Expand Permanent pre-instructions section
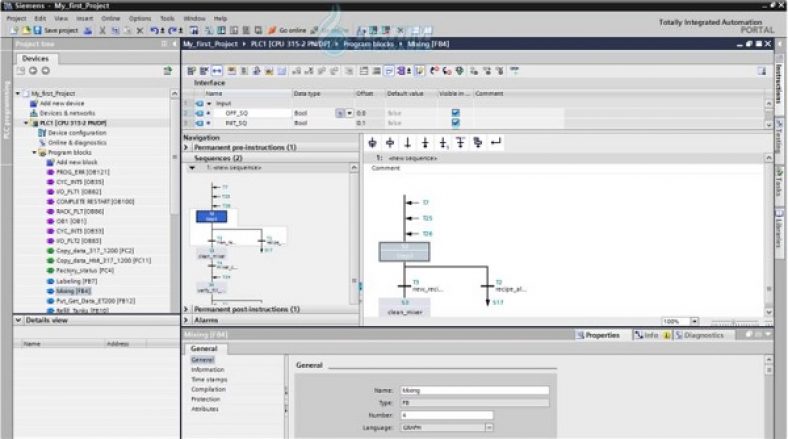This screenshot has width=788, height=439. coord(186,148)
